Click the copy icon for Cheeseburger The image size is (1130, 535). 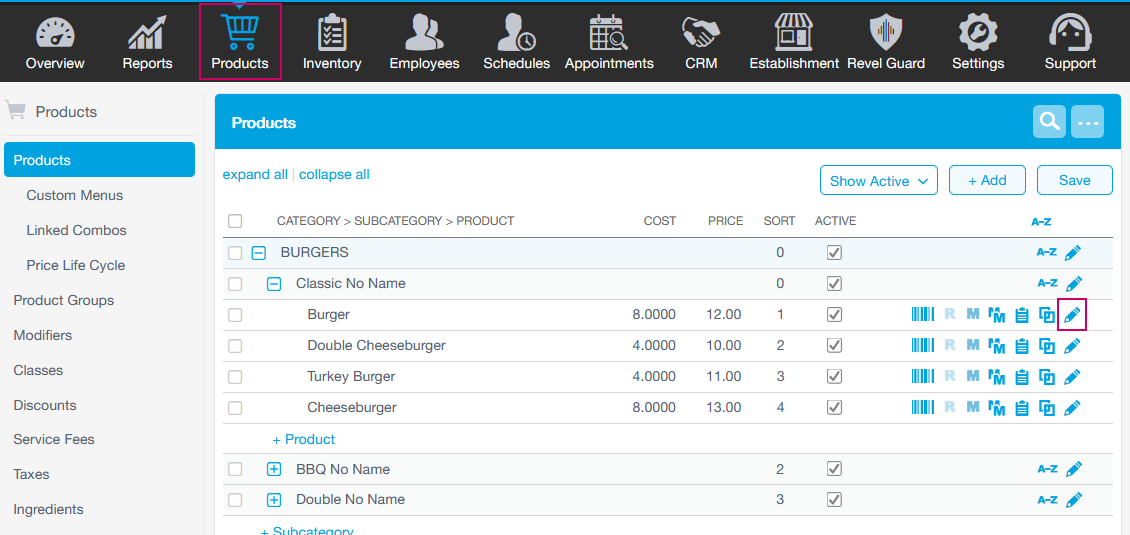point(1047,408)
